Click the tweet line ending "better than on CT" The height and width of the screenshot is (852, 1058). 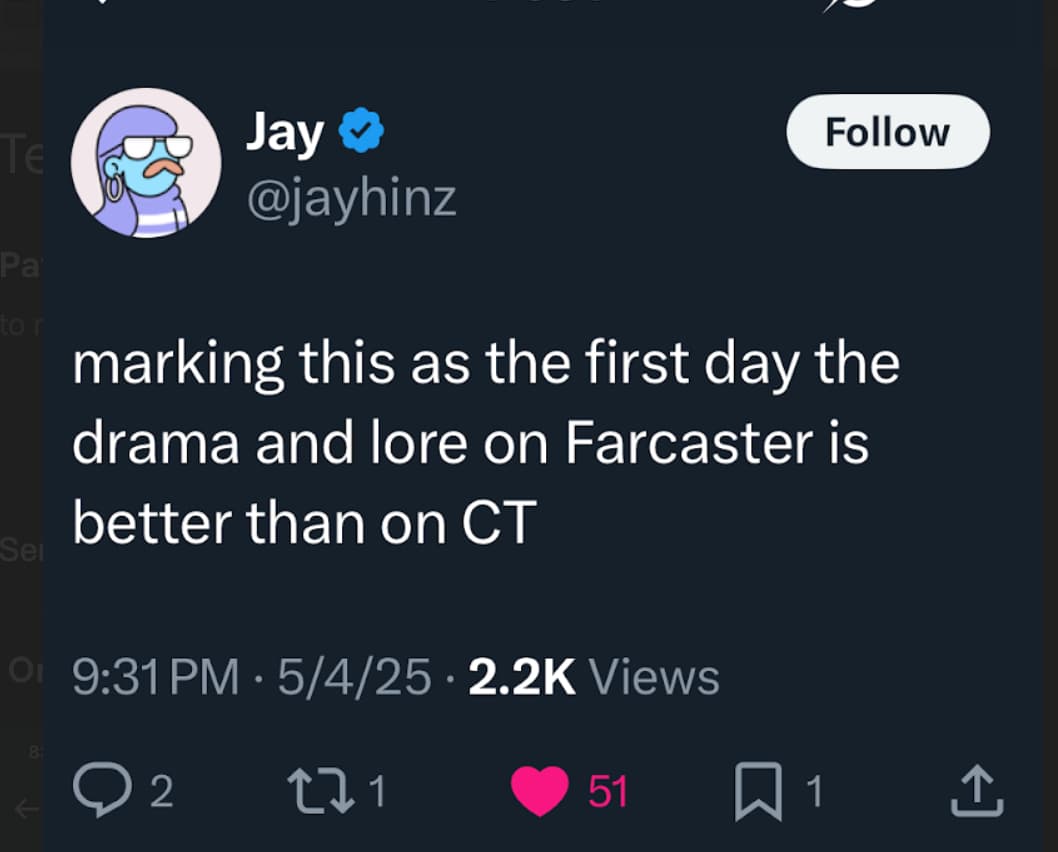(x=305, y=523)
